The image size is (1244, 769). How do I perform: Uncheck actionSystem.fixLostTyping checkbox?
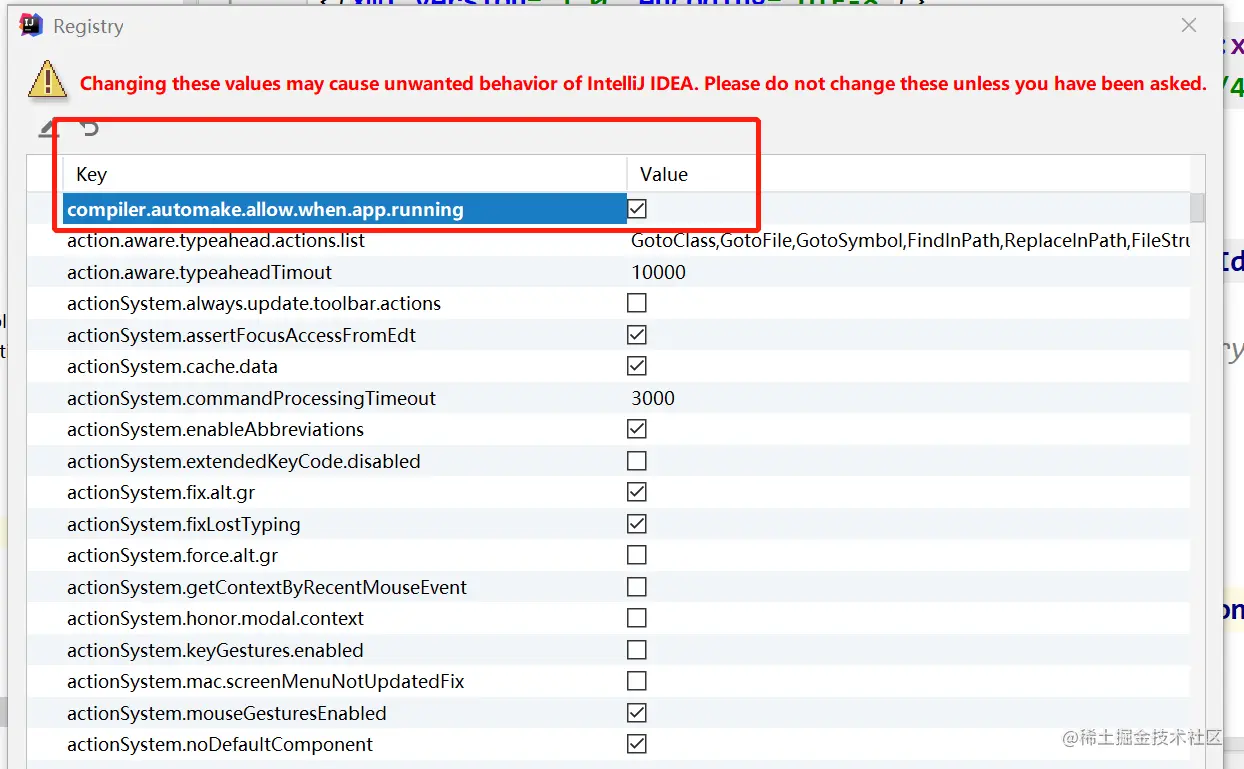[x=637, y=524]
